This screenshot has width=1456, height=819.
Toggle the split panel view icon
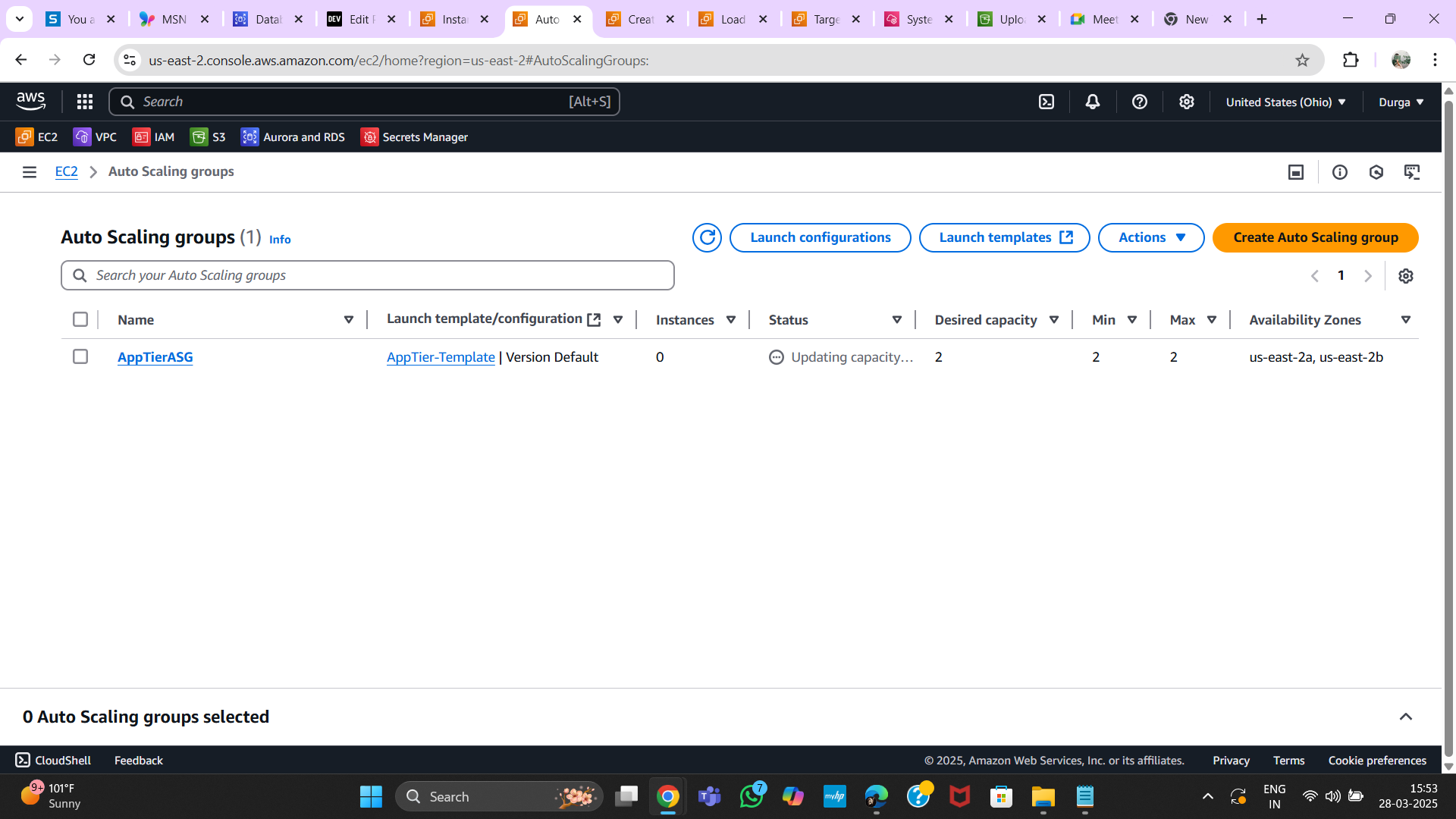[x=1296, y=172]
